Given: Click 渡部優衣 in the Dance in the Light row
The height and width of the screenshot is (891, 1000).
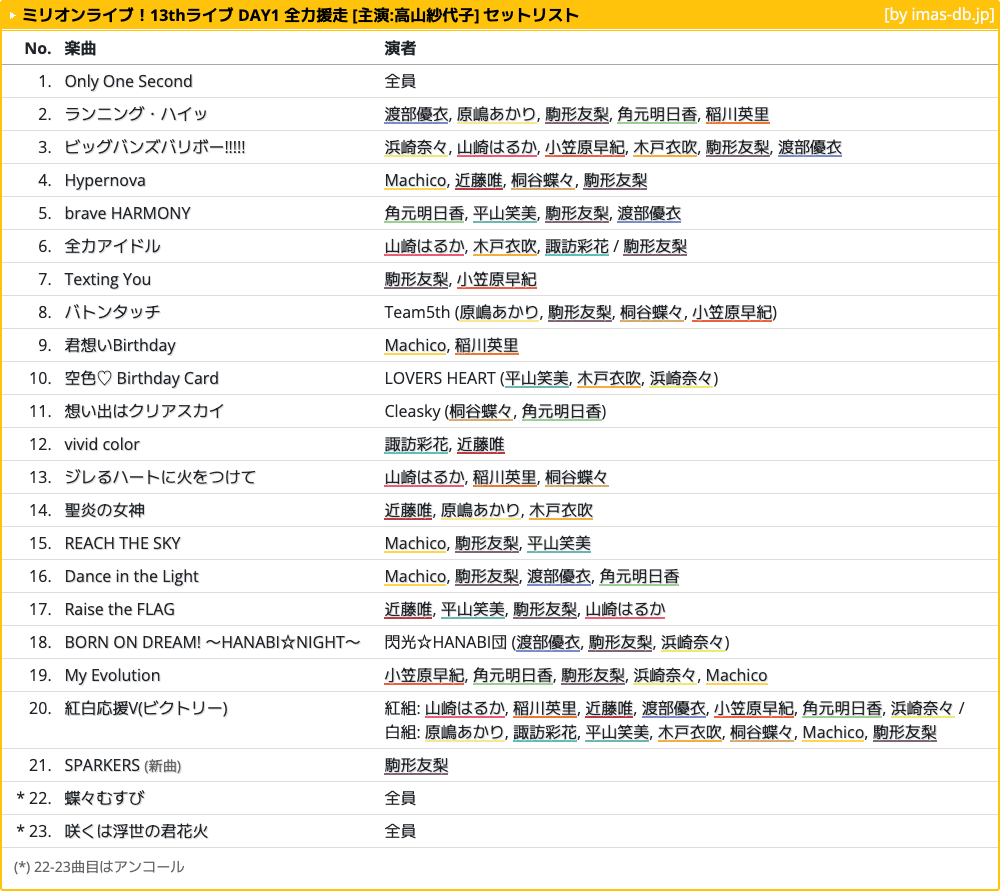Looking at the screenshot, I should tap(559, 577).
